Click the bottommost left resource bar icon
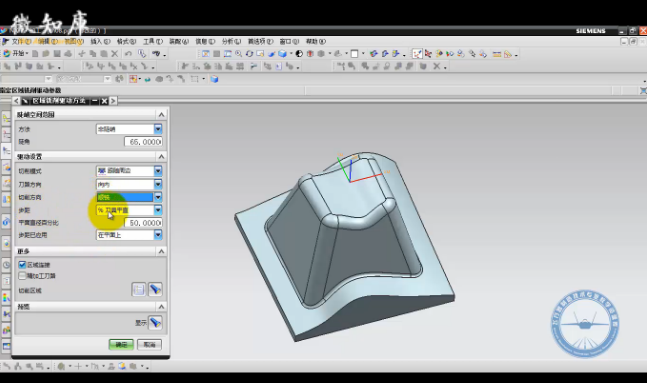This screenshot has width=647, height=383. (6, 346)
